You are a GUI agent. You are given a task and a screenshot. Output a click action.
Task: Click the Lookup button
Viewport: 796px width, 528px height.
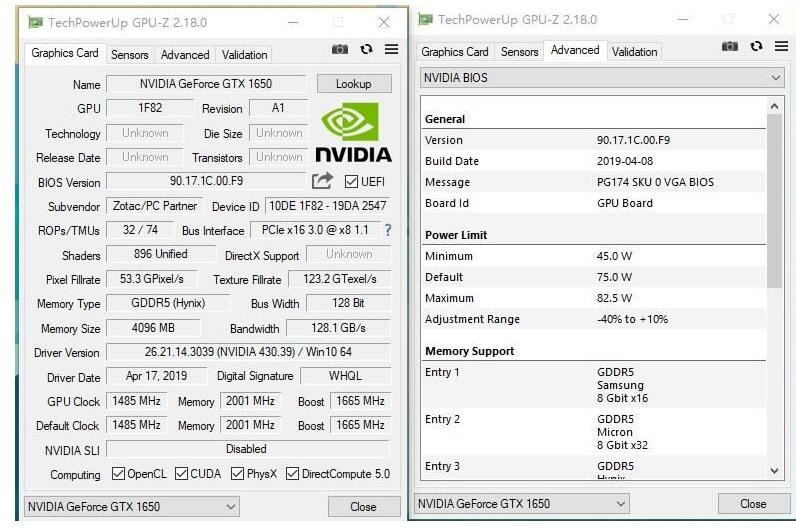[x=354, y=84]
